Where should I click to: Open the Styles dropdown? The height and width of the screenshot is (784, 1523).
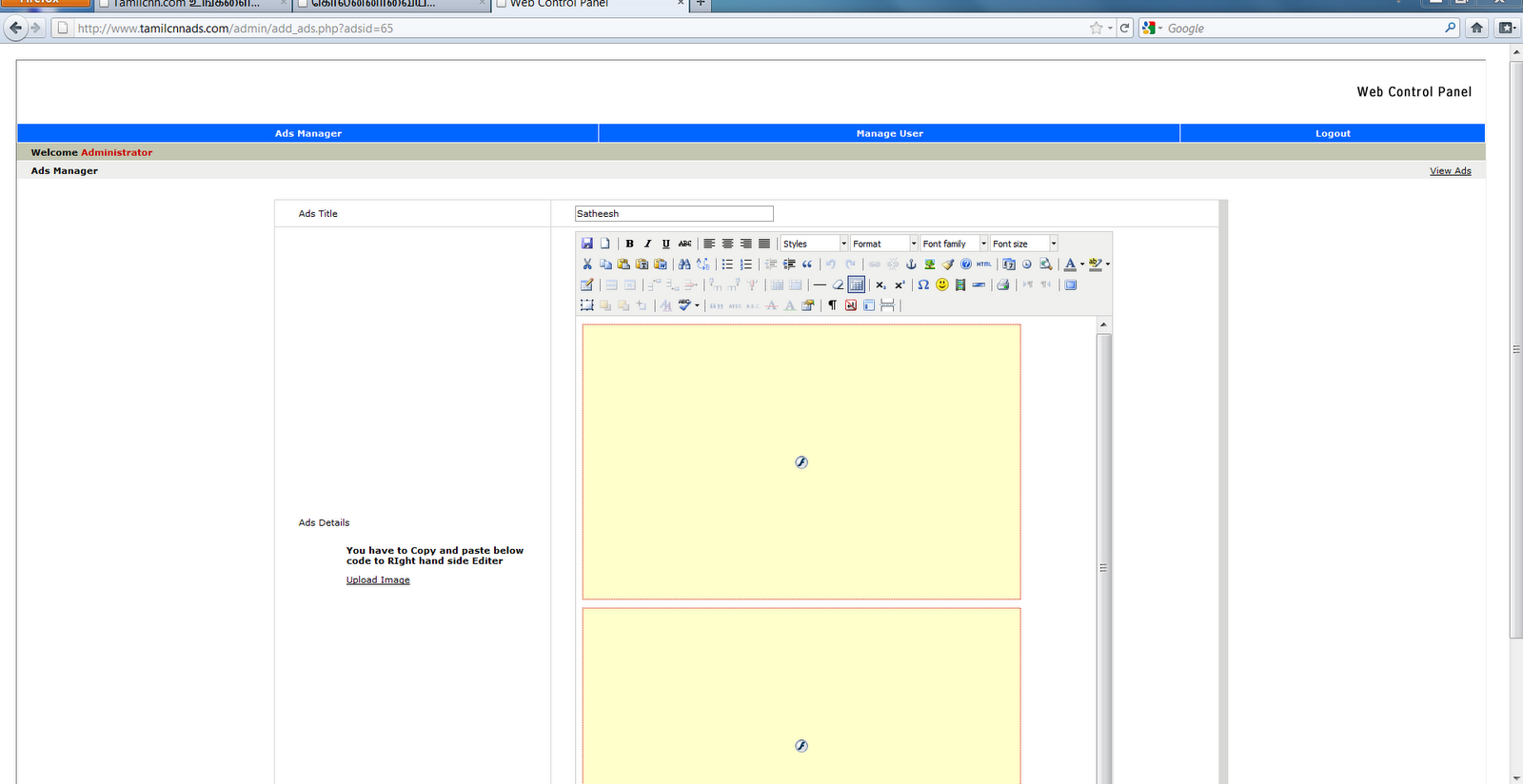[814, 244]
